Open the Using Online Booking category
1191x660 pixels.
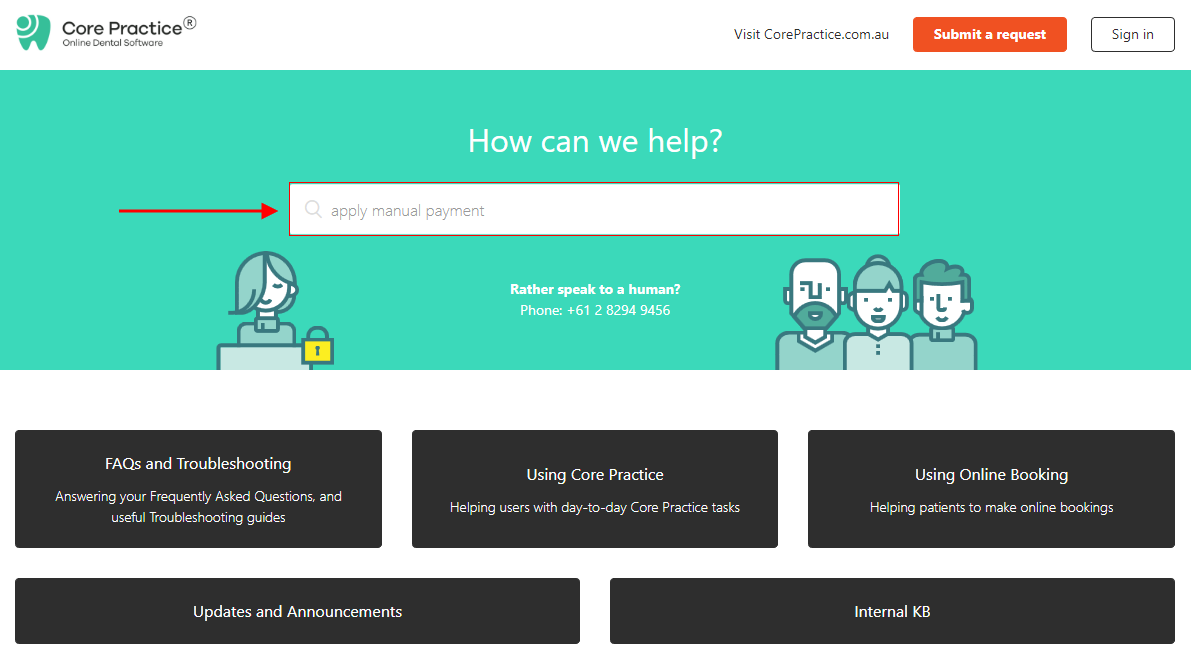[991, 489]
